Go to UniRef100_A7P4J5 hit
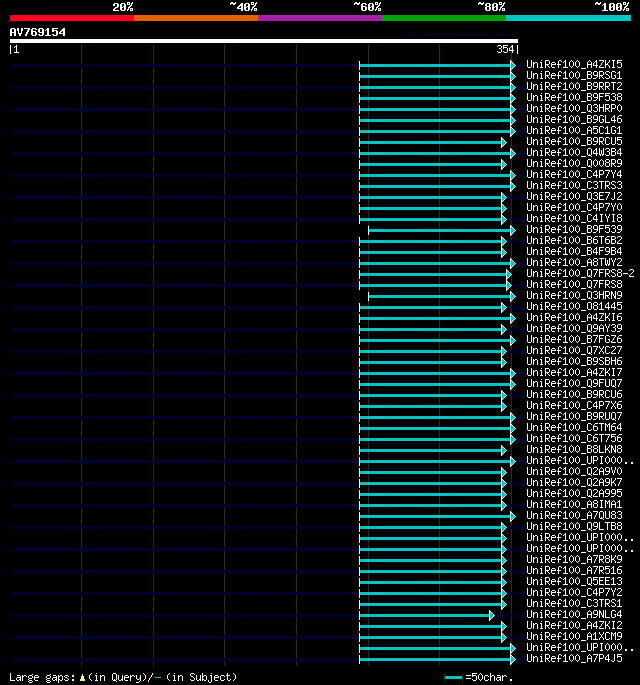 coord(574,658)
